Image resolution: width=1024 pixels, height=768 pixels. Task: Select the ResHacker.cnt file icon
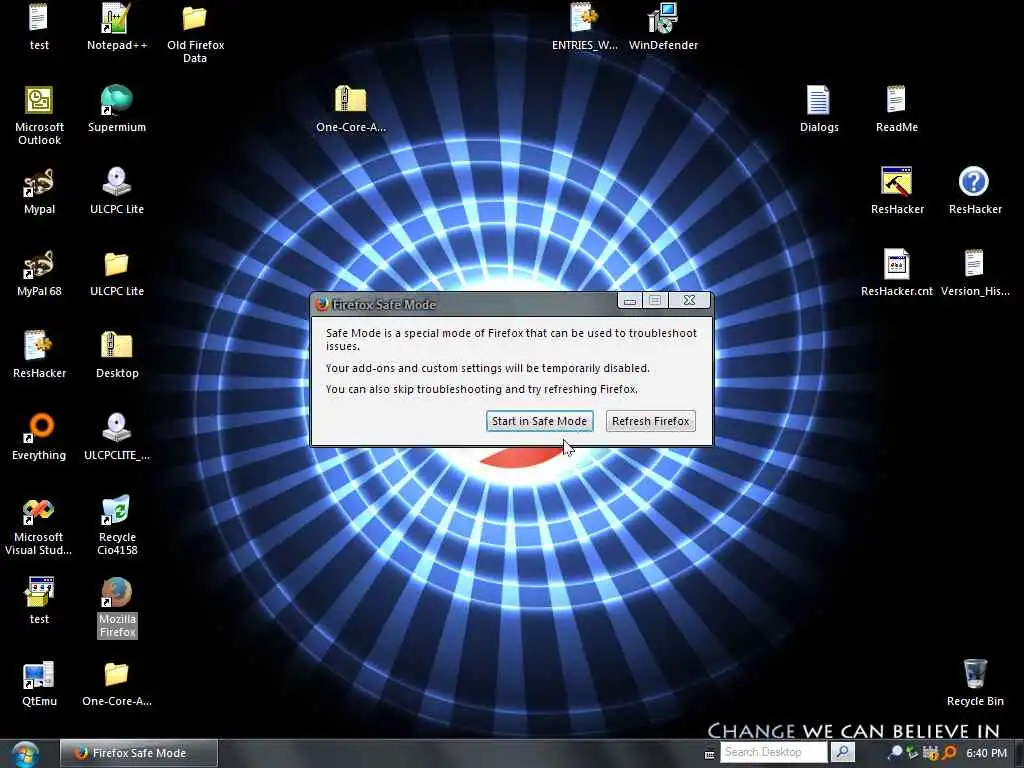(897, 273)
